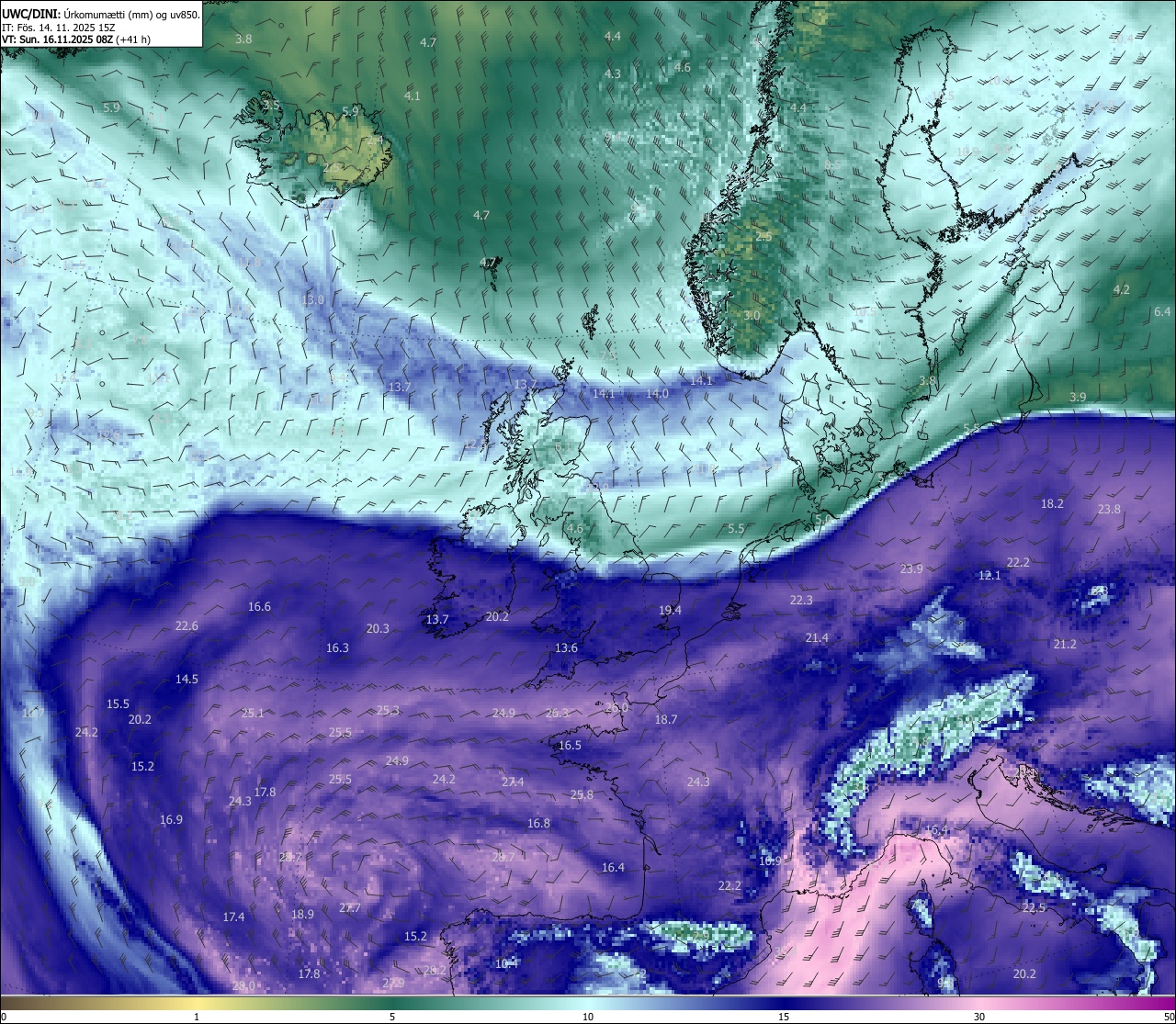Click the 27.7 value northwest of Spain
The width and height of the screenshot is (1176, 1024).
[x=350, y=908]
